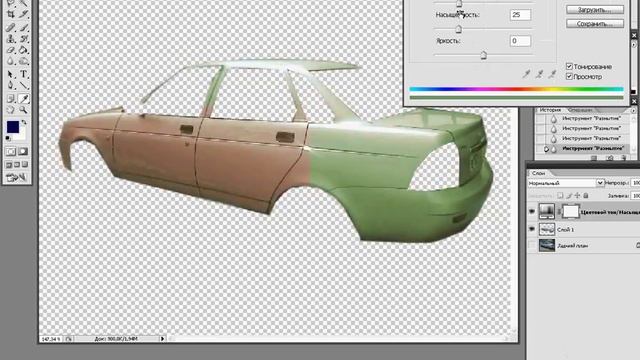Click the Сохранить (Save) button
This screenshot has width=640, height=360.
tap(595, 24)
